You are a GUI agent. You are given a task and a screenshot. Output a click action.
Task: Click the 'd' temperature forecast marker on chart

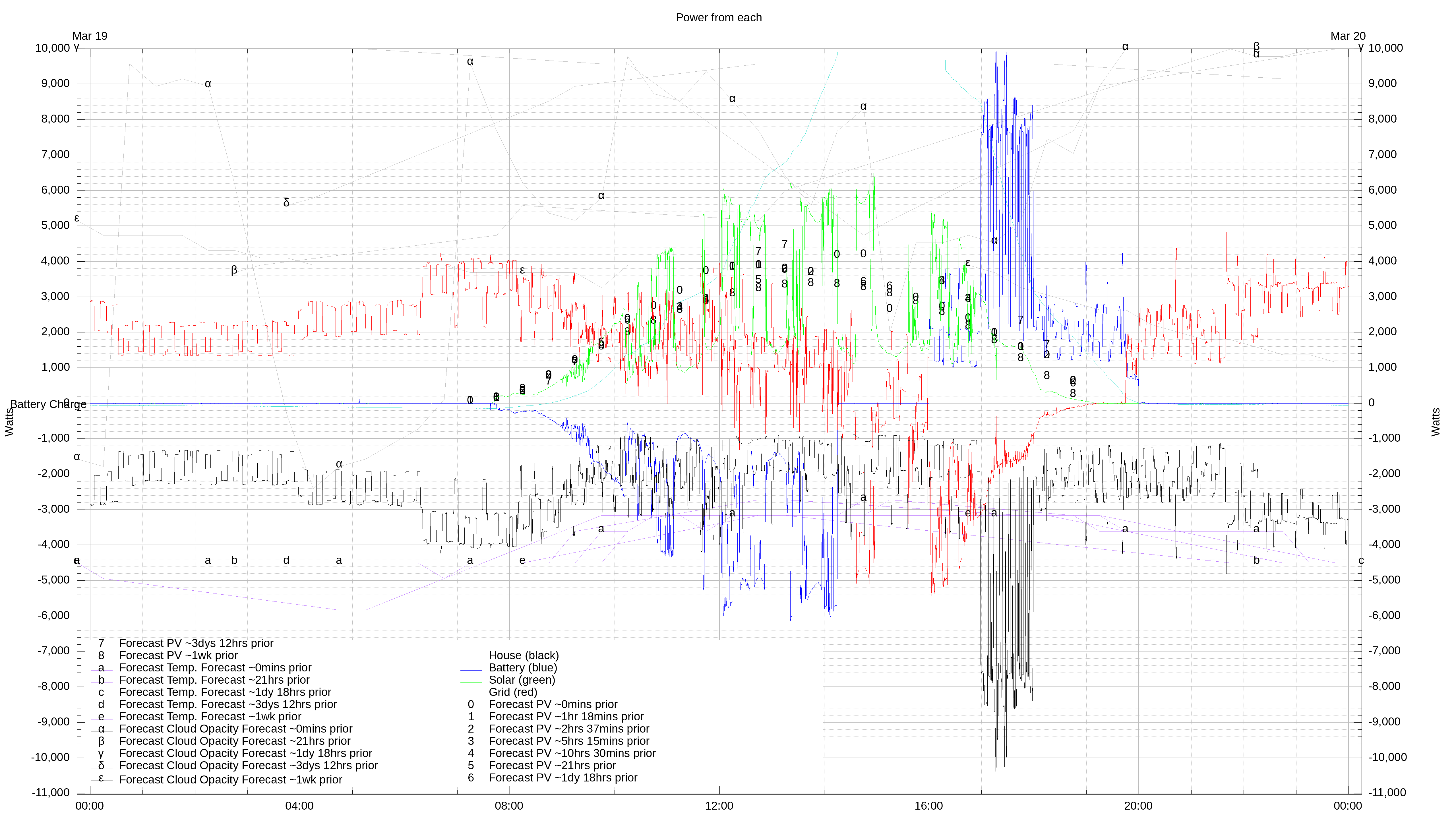(286, 561)
